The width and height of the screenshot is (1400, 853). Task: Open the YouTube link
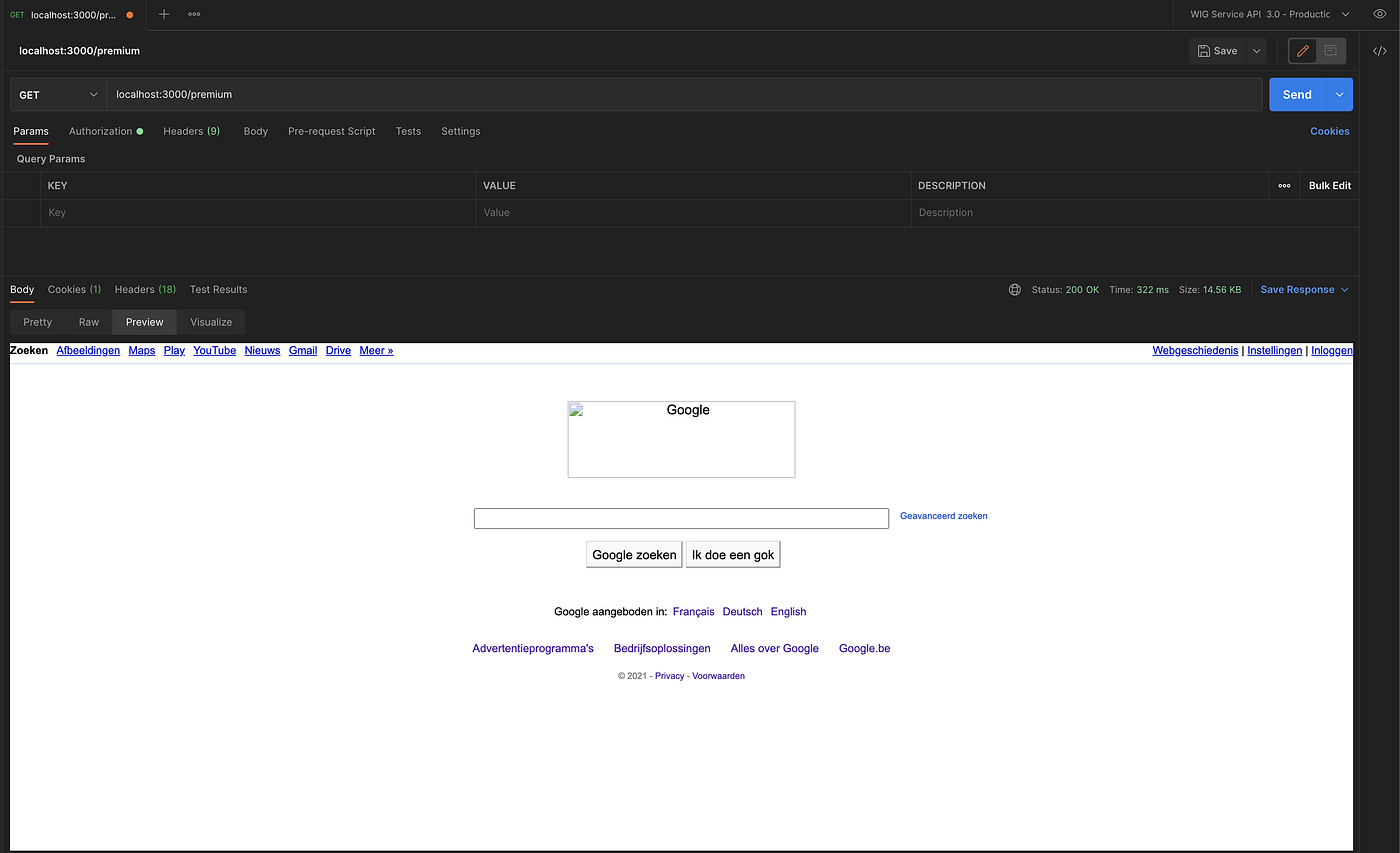[215, 351]
